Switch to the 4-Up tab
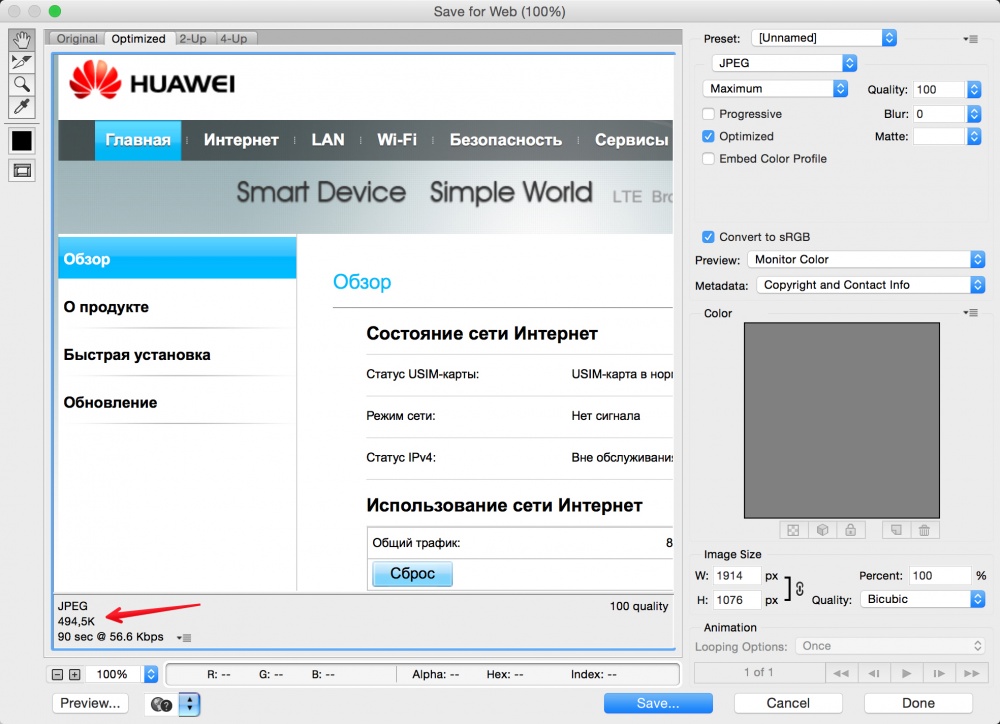Screen dimensions: 1000x724 pos(233,39)
